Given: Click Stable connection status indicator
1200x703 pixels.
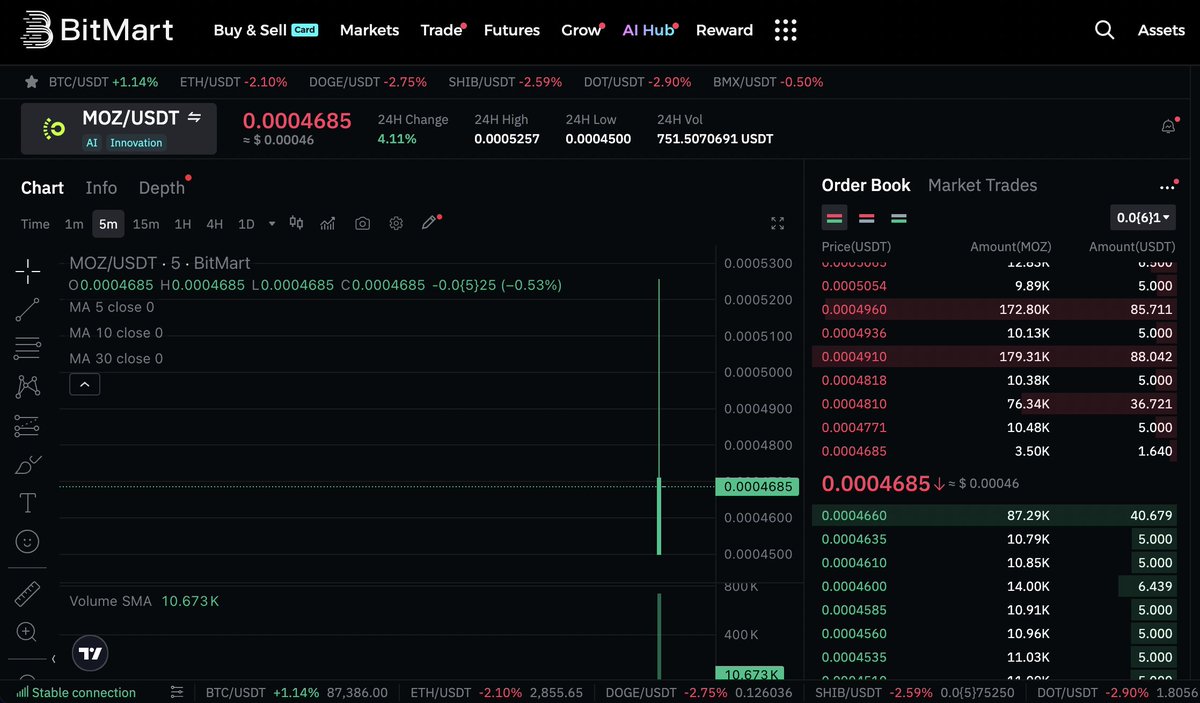Looking at the screenshot, I should tap(76, 692).
